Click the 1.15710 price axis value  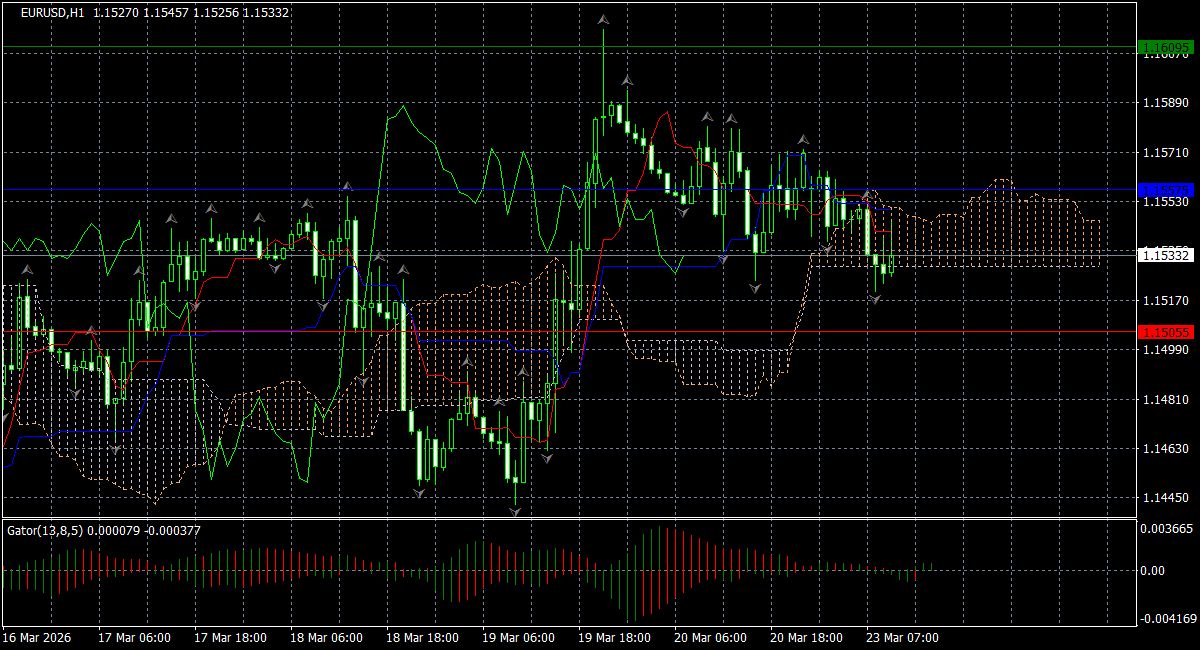click(x=1165, y=153)
